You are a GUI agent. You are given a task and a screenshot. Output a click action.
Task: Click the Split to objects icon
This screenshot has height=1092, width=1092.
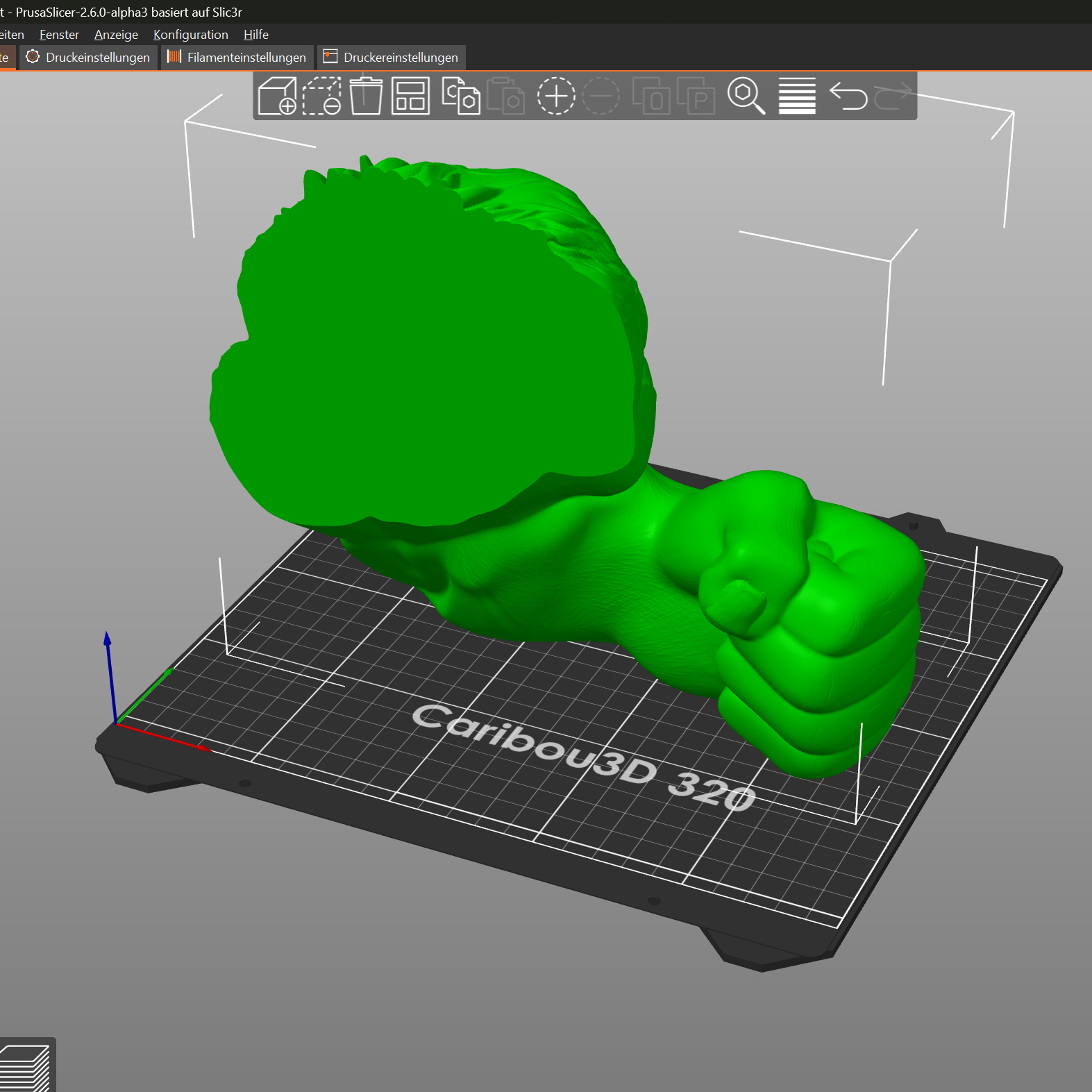[x=651, y=96]
